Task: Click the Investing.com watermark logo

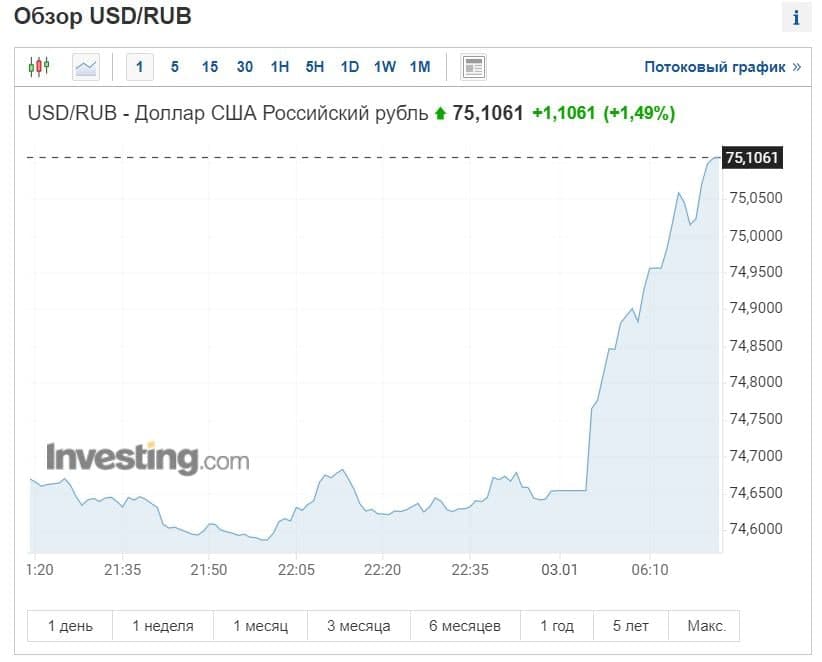Action: [147, 458]
